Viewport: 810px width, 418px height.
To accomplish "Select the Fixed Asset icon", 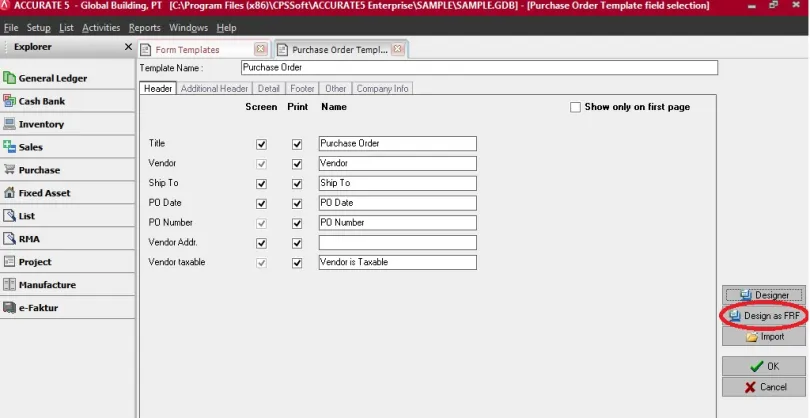I will (10, 193).
